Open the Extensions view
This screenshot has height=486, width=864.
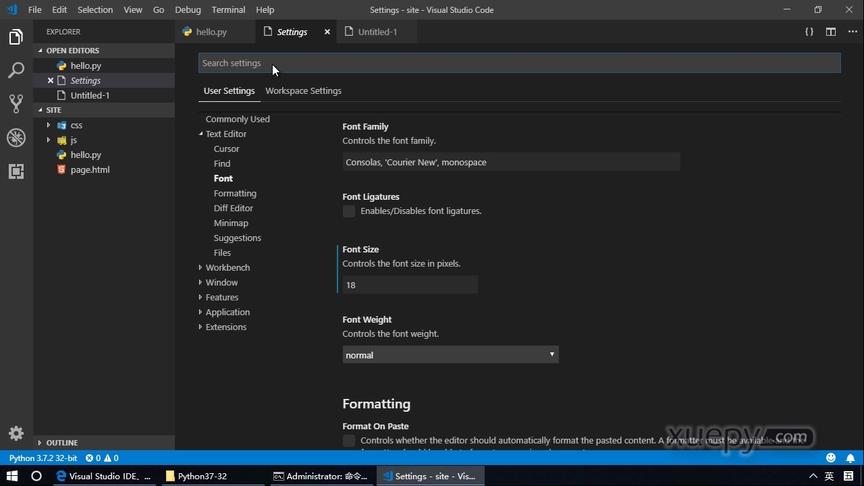coord(16,171)
